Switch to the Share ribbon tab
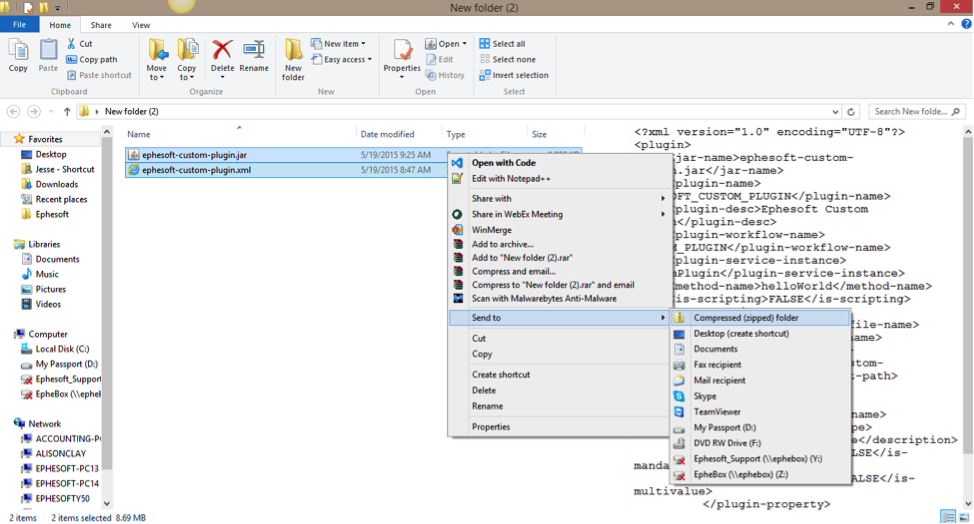Viewport: 974px width, 524px height. click(101, 25)
